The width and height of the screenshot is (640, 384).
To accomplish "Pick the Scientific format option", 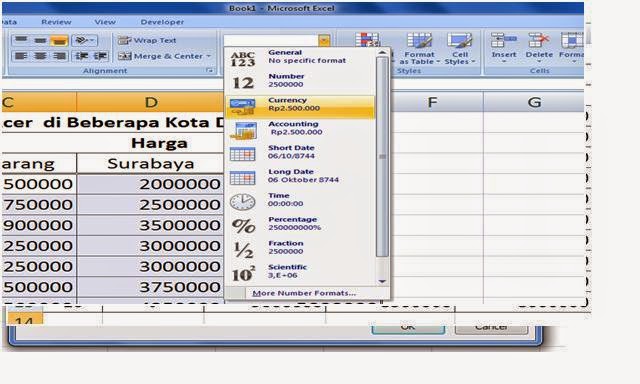I will click(x=300, y=273).
